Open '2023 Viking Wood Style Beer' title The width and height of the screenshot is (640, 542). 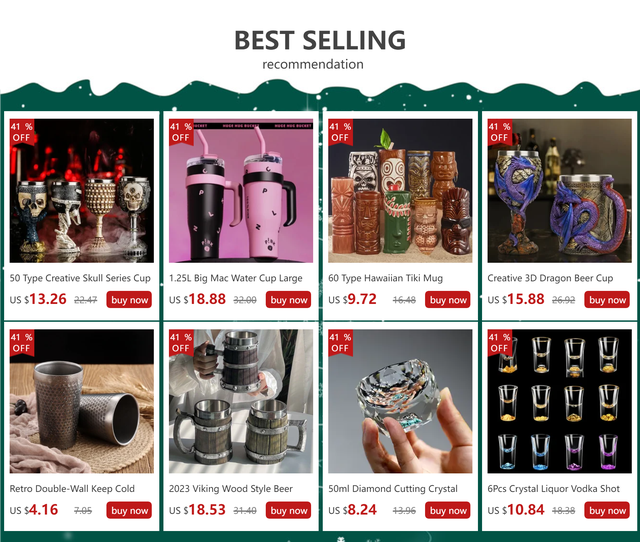coord(231,489)
